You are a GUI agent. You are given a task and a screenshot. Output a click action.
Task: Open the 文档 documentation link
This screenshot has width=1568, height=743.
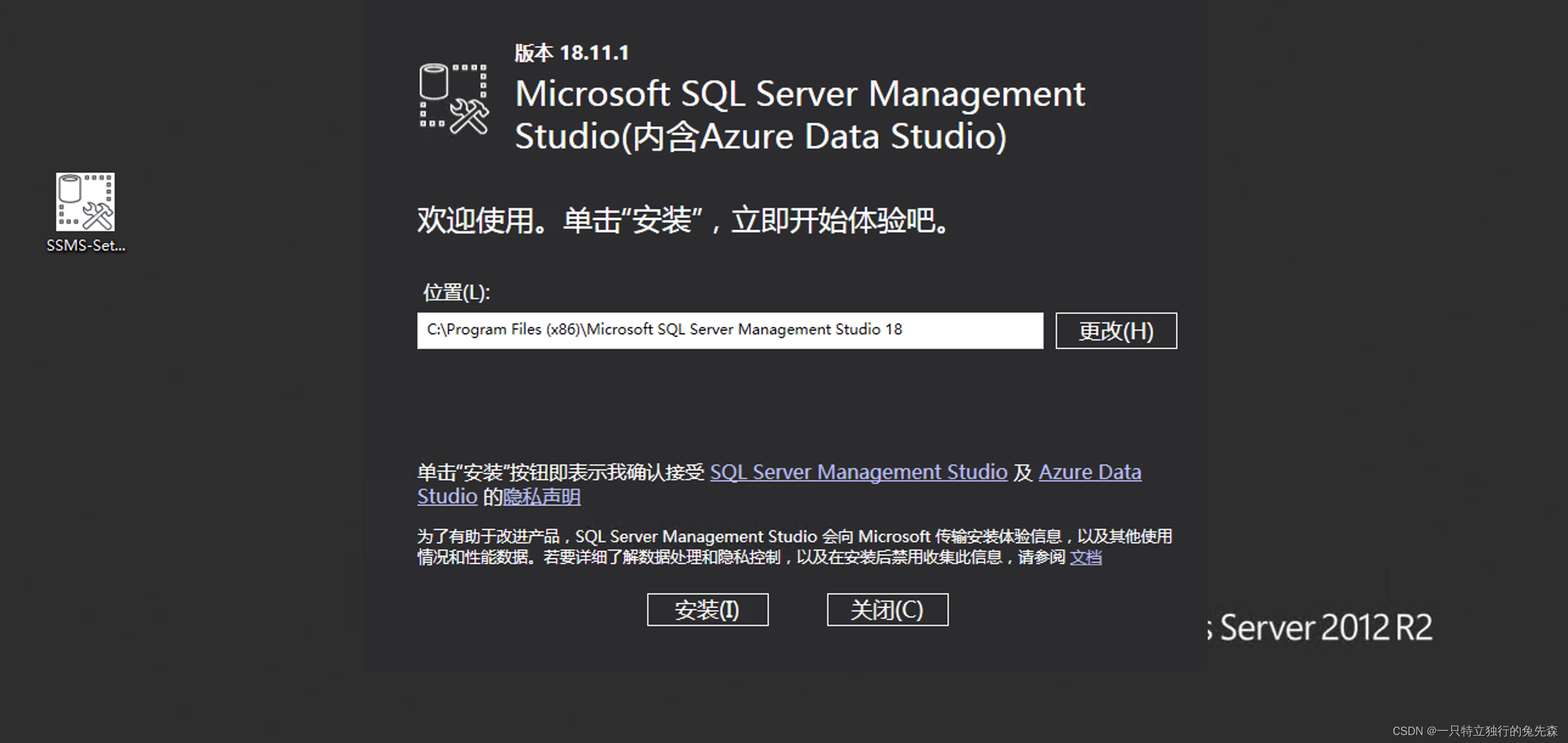click(x=1086, y=557)
